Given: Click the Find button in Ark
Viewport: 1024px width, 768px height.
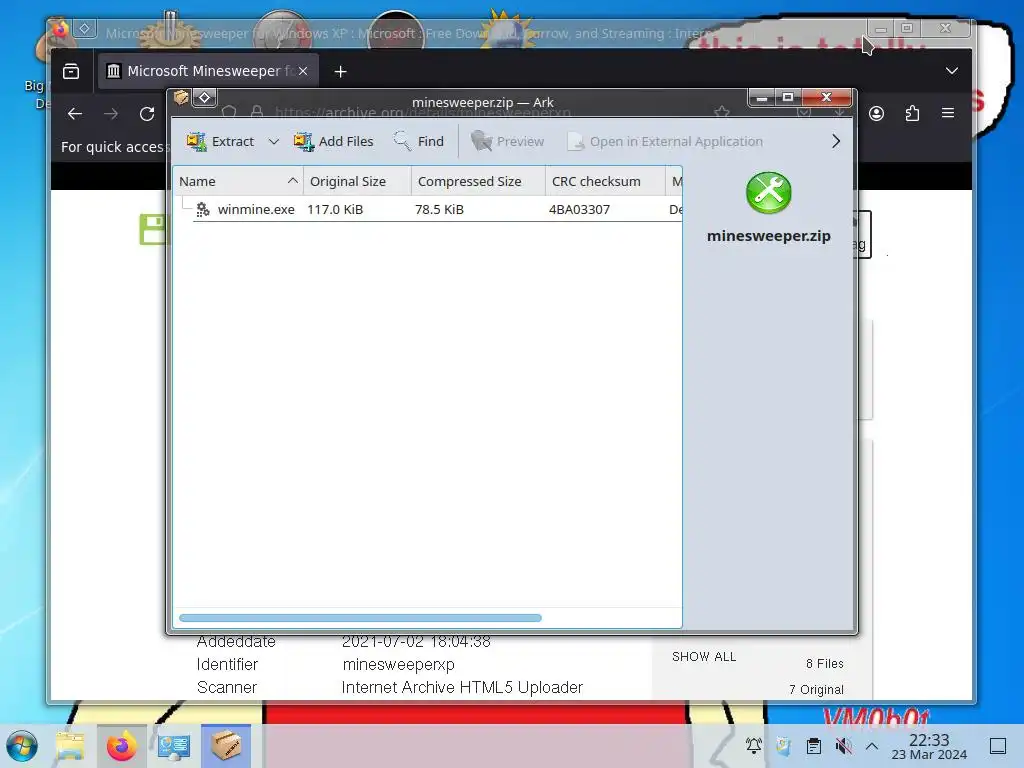Looking at the screenshot, I should click(419, 141).
